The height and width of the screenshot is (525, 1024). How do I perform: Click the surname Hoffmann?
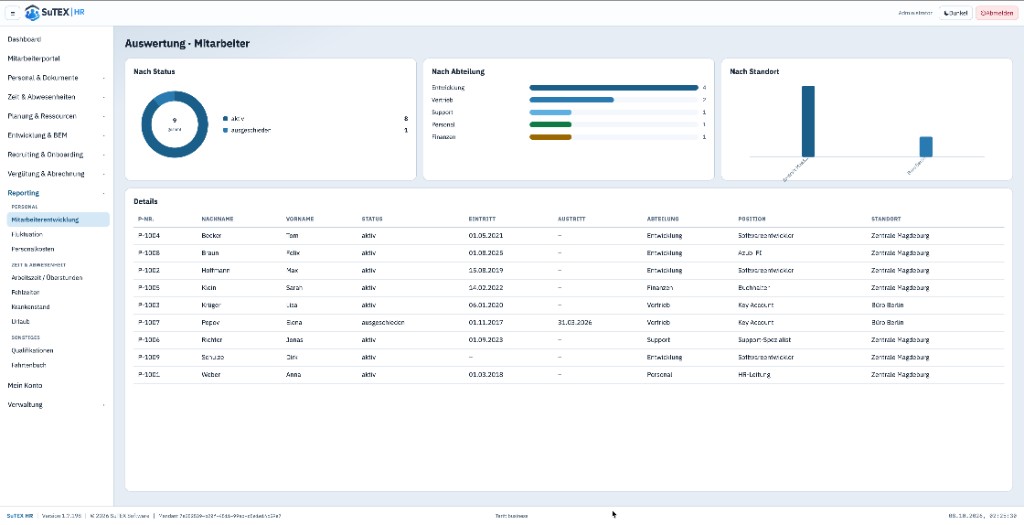(x=216, y=270)
